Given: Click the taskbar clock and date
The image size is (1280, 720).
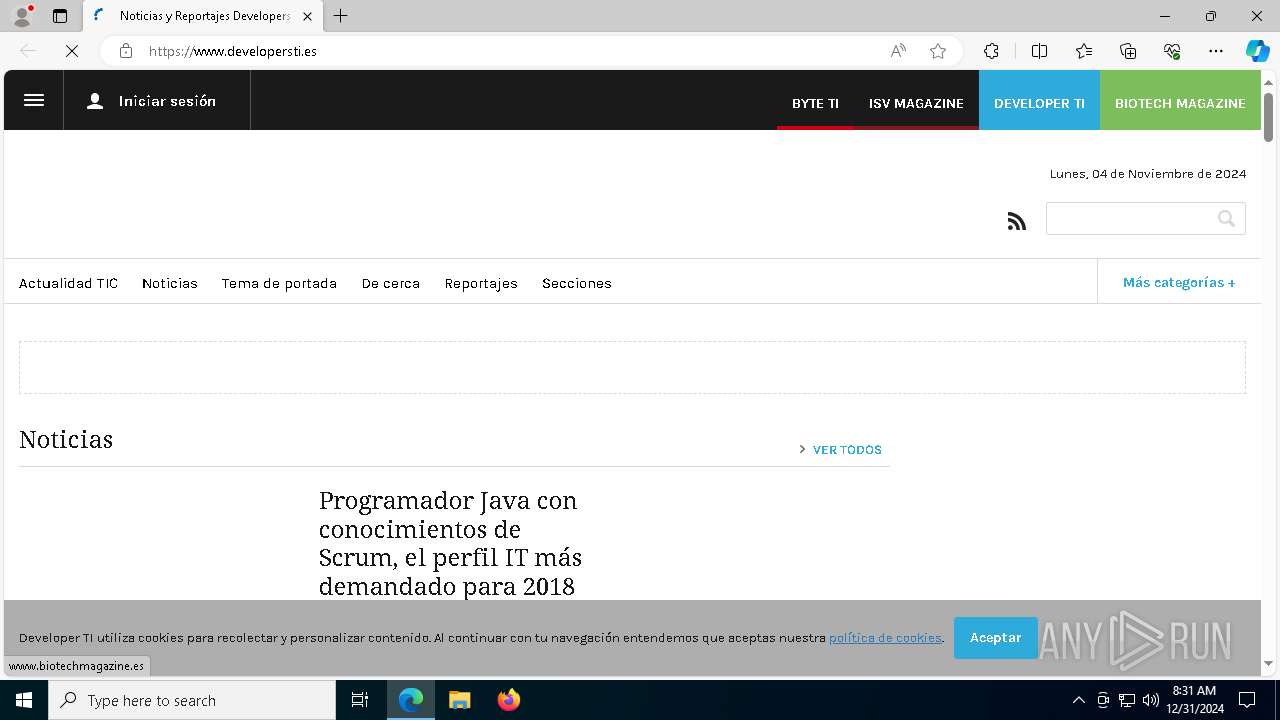Looking at the screenshot, I should [x=1194, y=700].
